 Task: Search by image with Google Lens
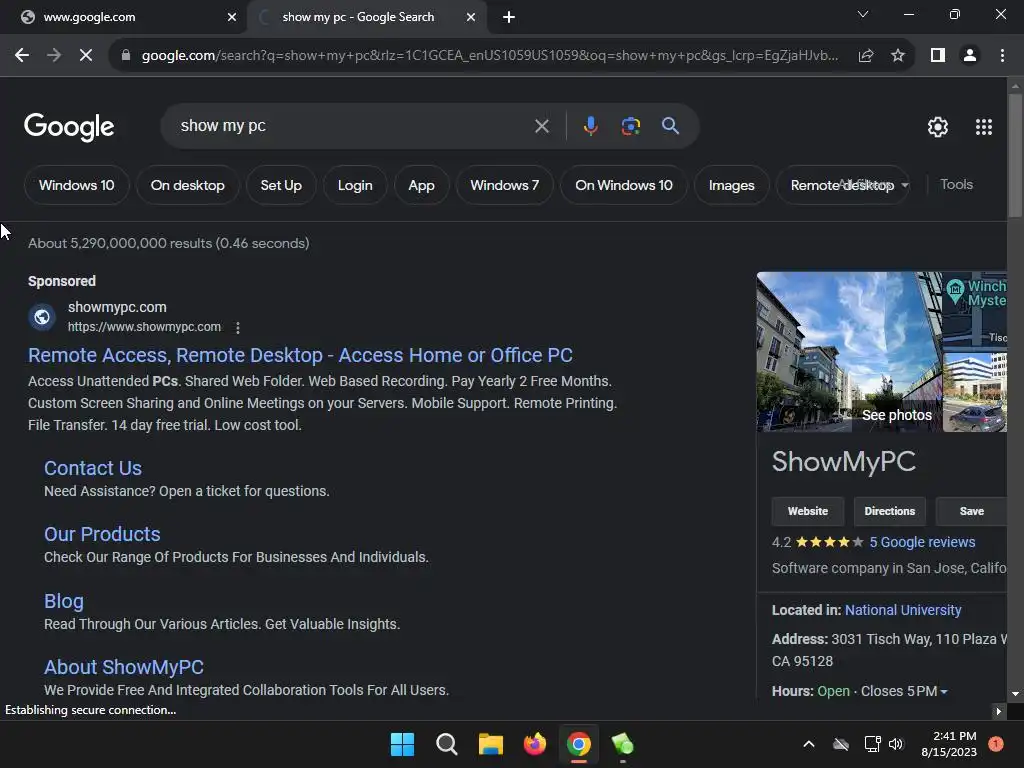click(x=630, y=126)
